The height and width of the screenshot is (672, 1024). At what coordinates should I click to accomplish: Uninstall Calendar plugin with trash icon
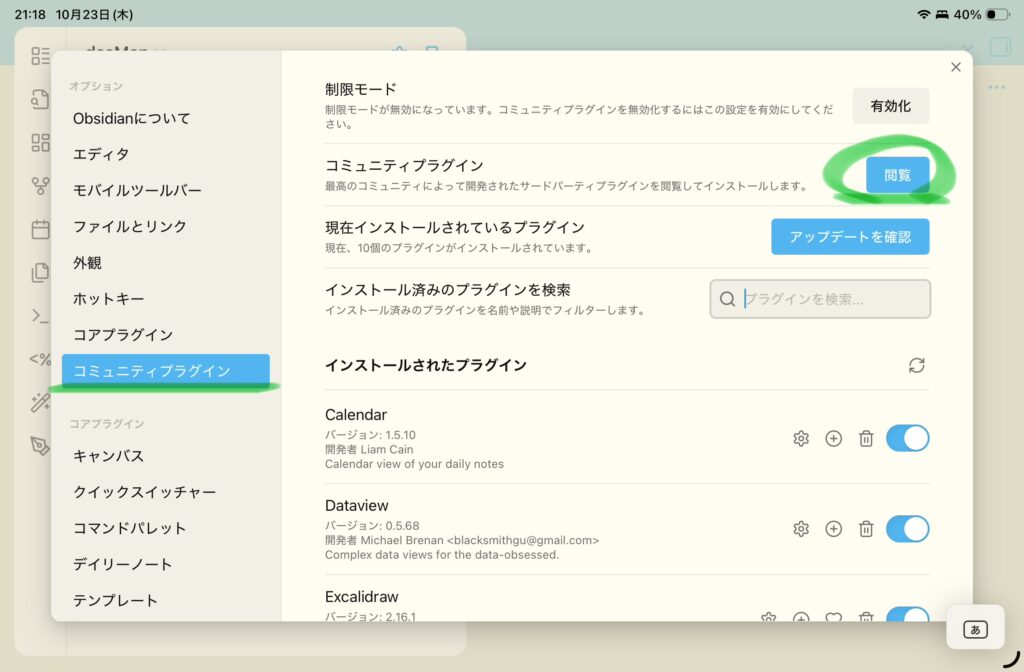(x=866, y=438)
